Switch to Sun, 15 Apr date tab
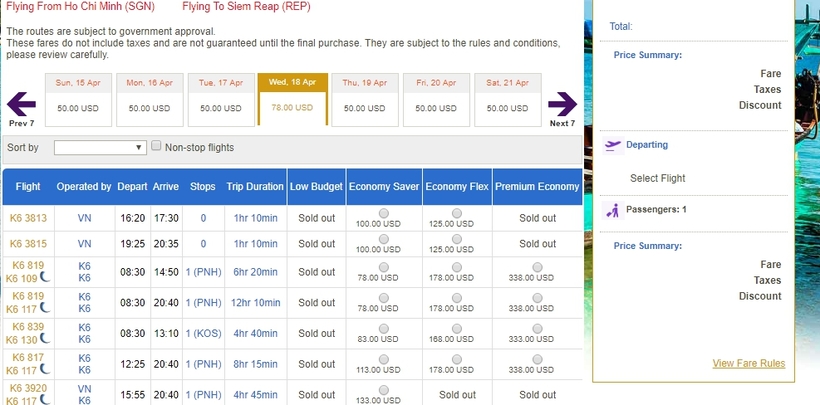 point(77,100)
